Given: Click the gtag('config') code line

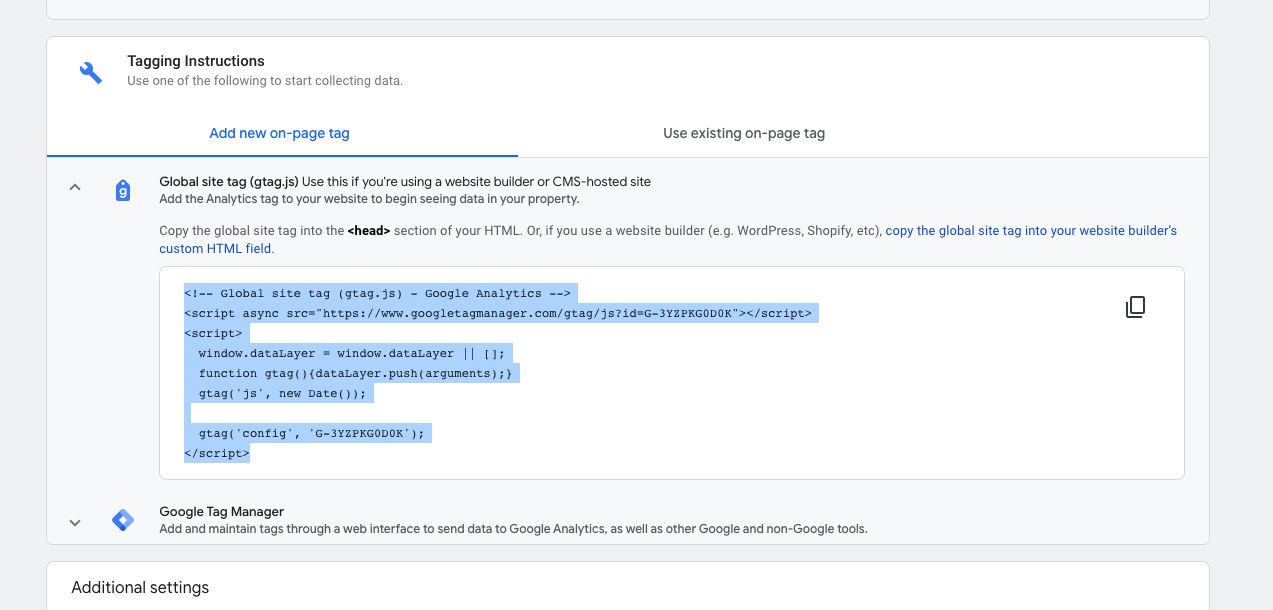Looking at the screenshot, I should pos(312,433).
